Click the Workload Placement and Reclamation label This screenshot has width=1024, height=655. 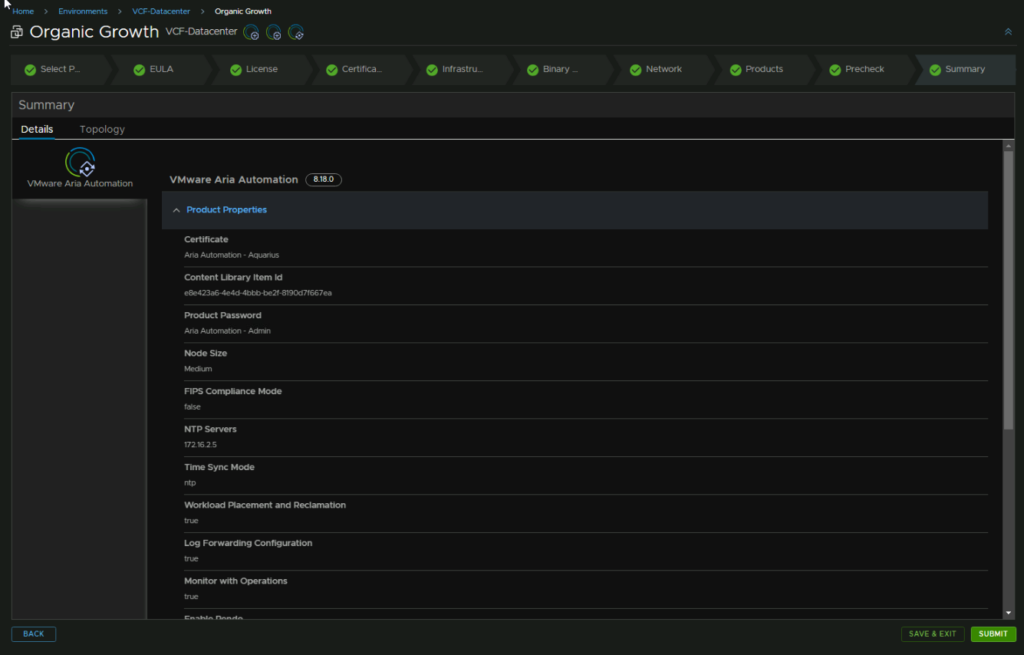[265, 505]
